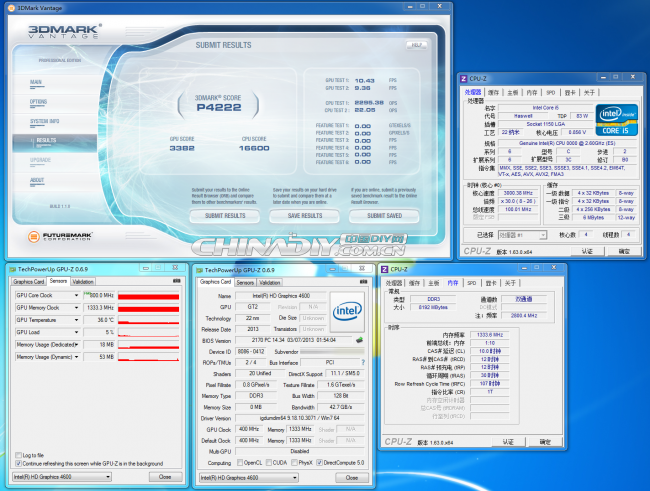Open the 主板 tab in upper CPU-Z window

coord(513,92)
